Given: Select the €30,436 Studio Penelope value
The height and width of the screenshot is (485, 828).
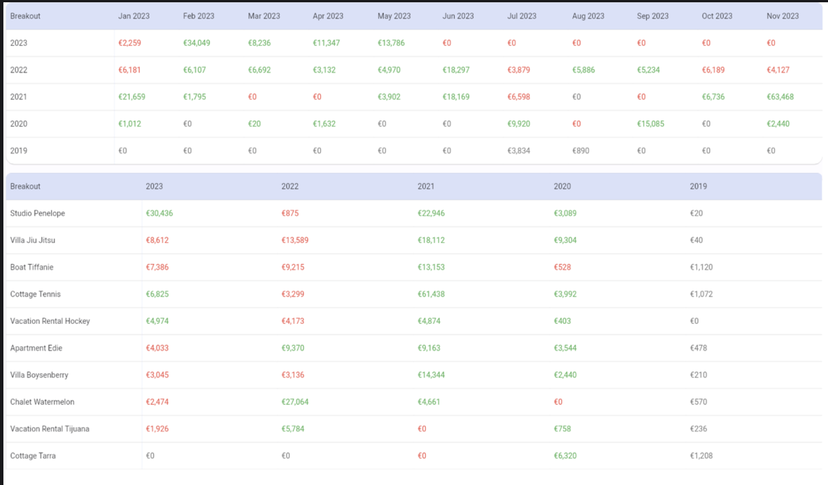Looking at the screenshot, I should pyautogui.click(x=160, y=213).
